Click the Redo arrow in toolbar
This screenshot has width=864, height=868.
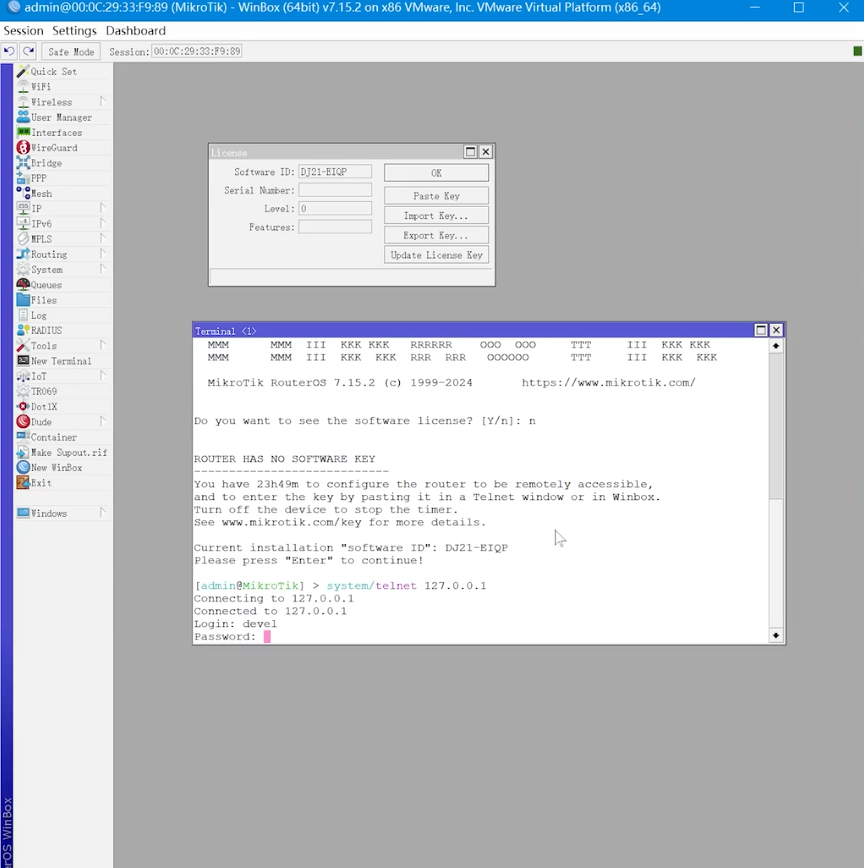pyautogui.click(x=28, y=51)
